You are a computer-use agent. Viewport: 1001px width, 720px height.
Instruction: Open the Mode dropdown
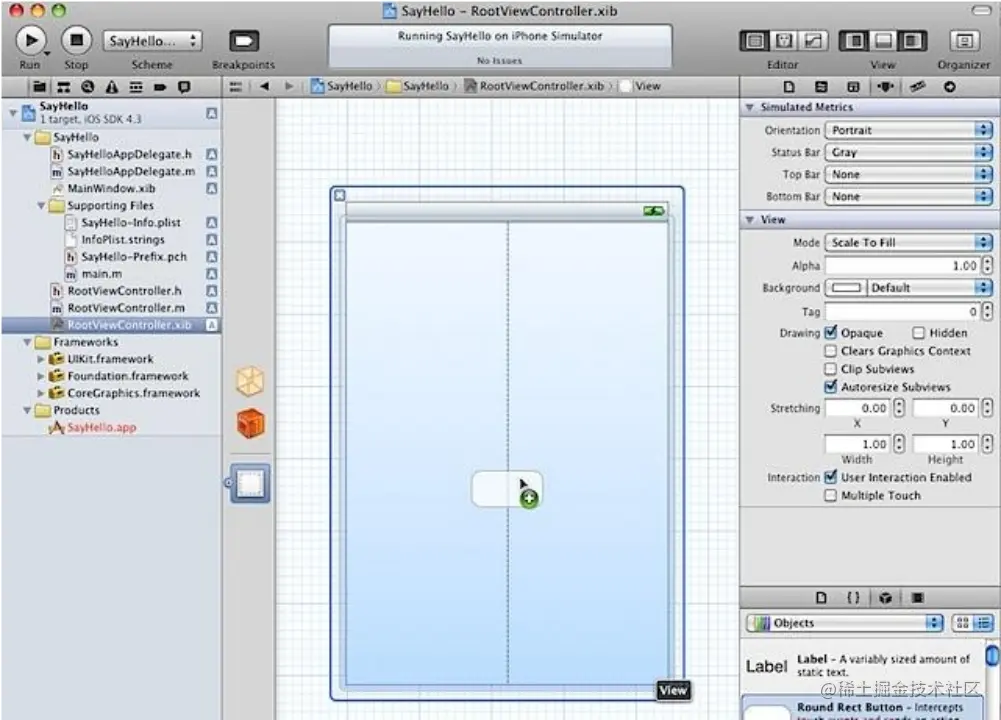pos(909,243)
